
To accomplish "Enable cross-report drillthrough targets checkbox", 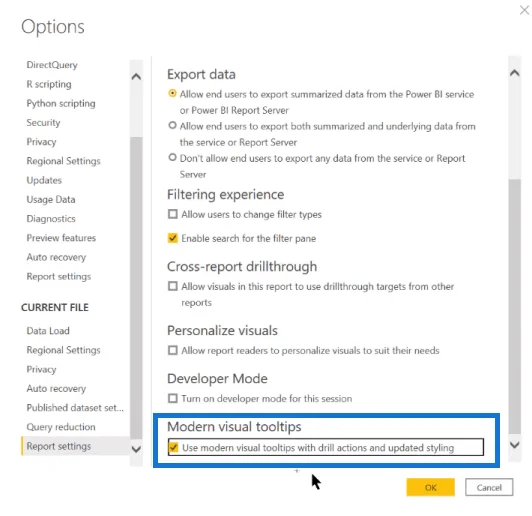I will [x=173, y=286].
